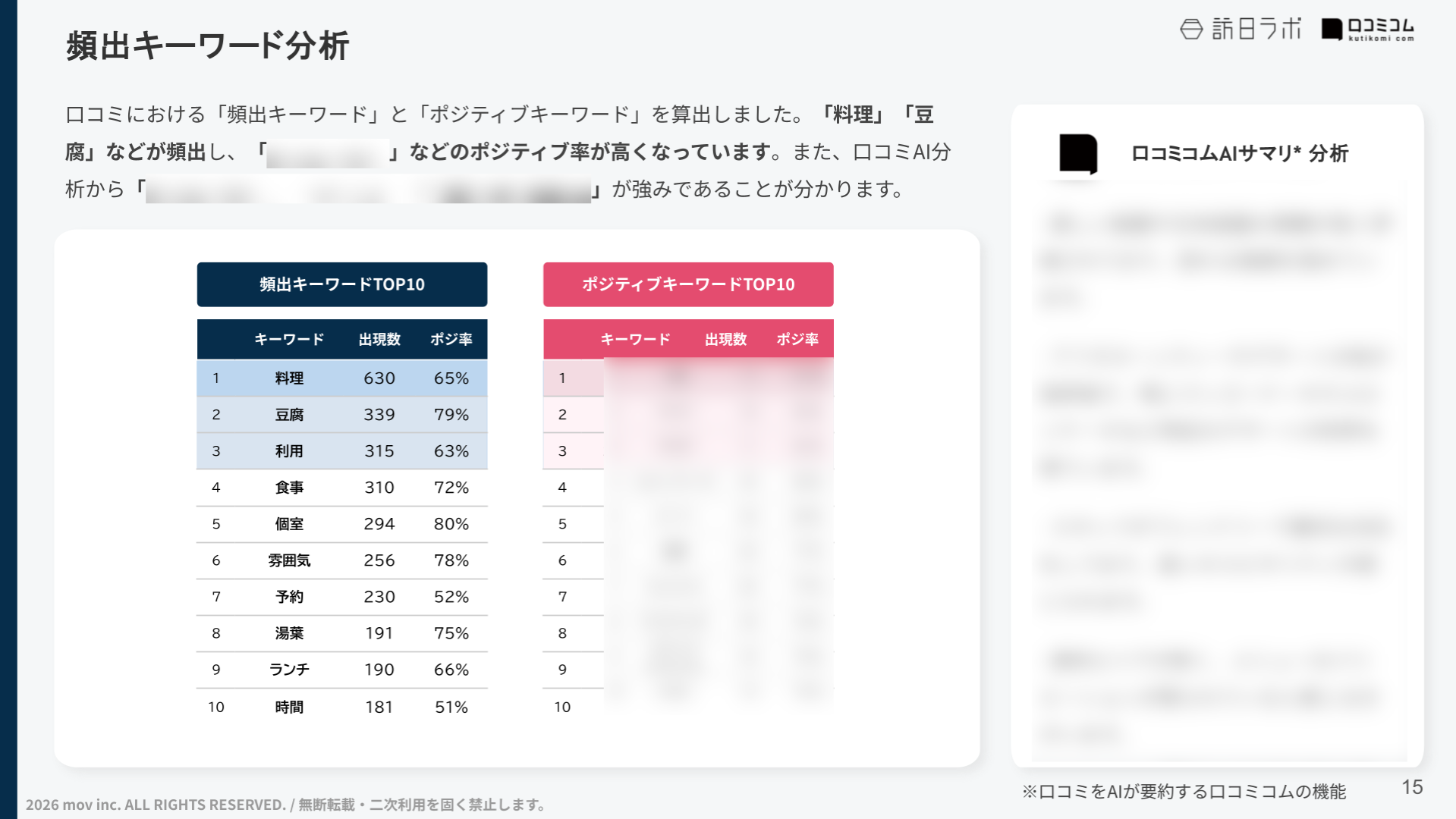
Task: Click the 湯葉 keyword cell
Action: coord(289,633)
